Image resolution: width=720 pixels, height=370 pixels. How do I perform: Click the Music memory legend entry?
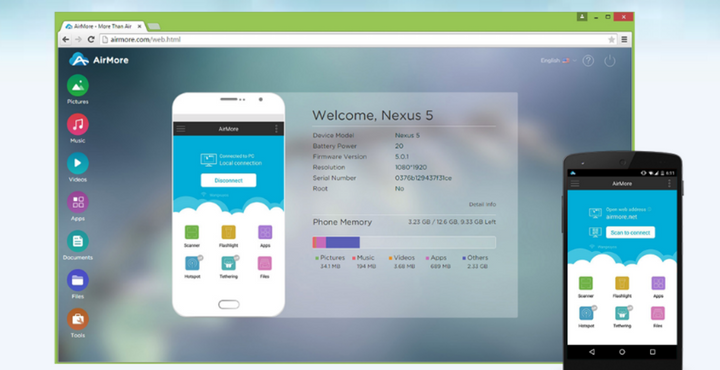point(364,262)
